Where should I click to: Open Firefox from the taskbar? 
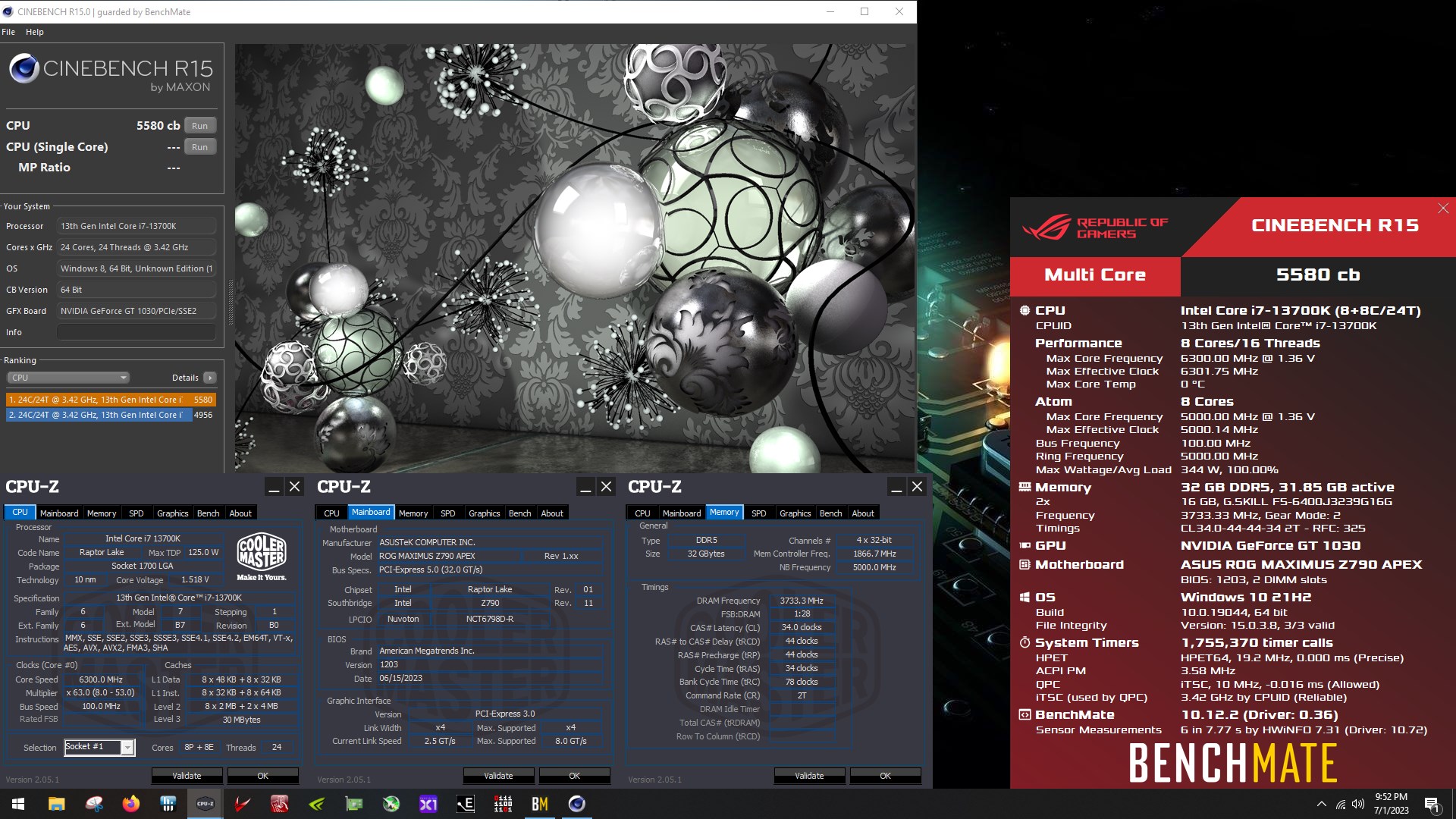point(130,804)
